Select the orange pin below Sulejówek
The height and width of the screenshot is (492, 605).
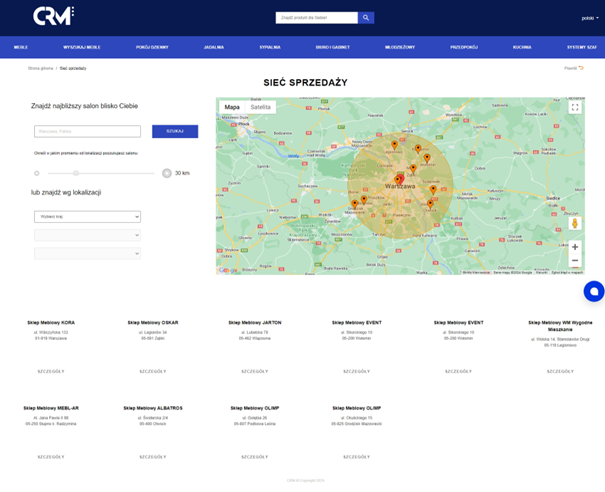433,189
